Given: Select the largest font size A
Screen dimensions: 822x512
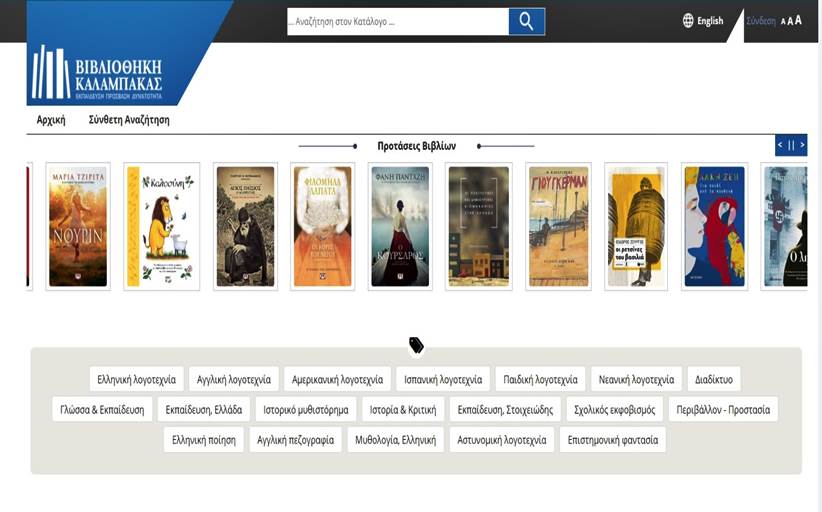Looking at the screenshot, I should click(798, 20).
